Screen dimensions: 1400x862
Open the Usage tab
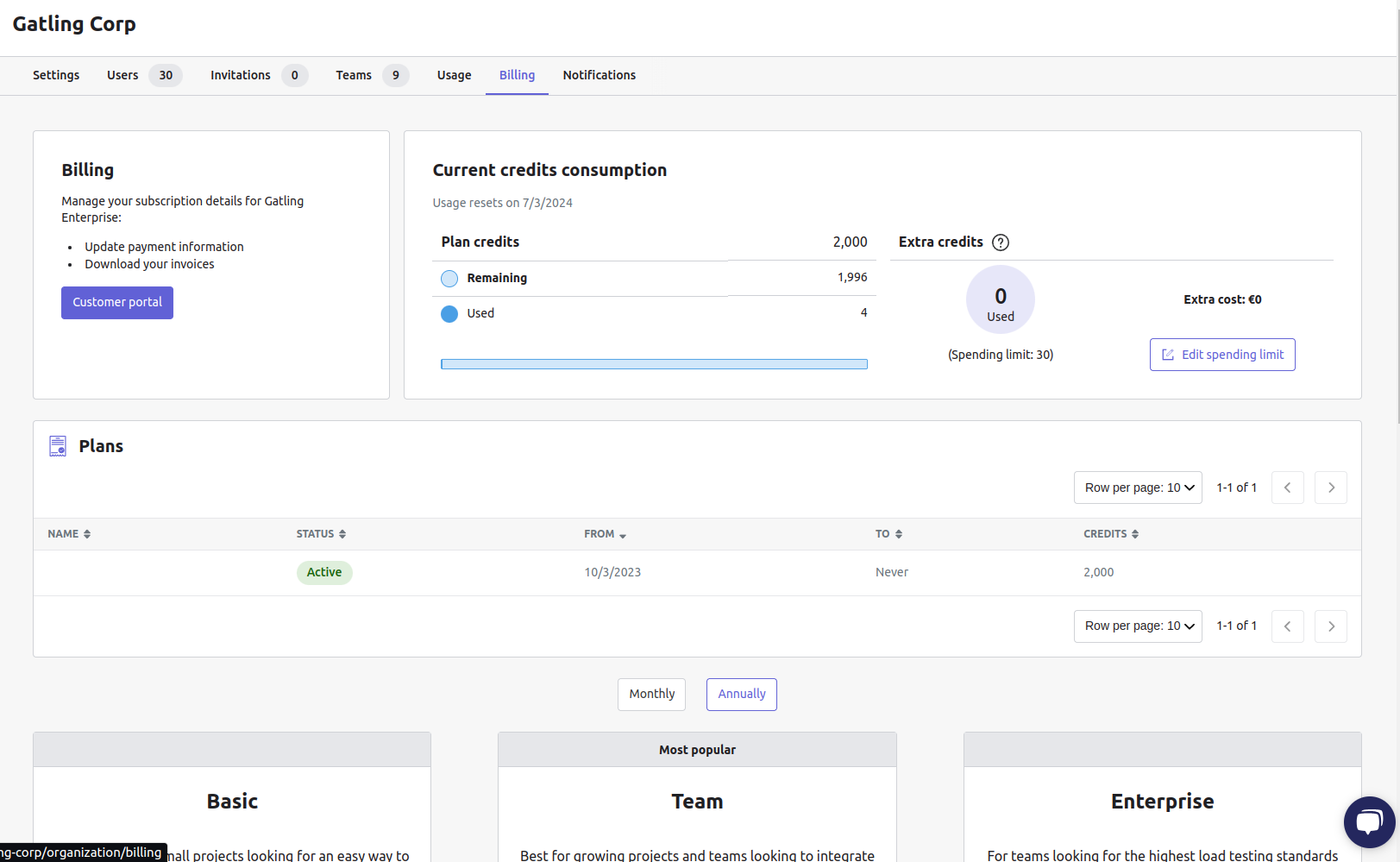(x=454, y=75)
